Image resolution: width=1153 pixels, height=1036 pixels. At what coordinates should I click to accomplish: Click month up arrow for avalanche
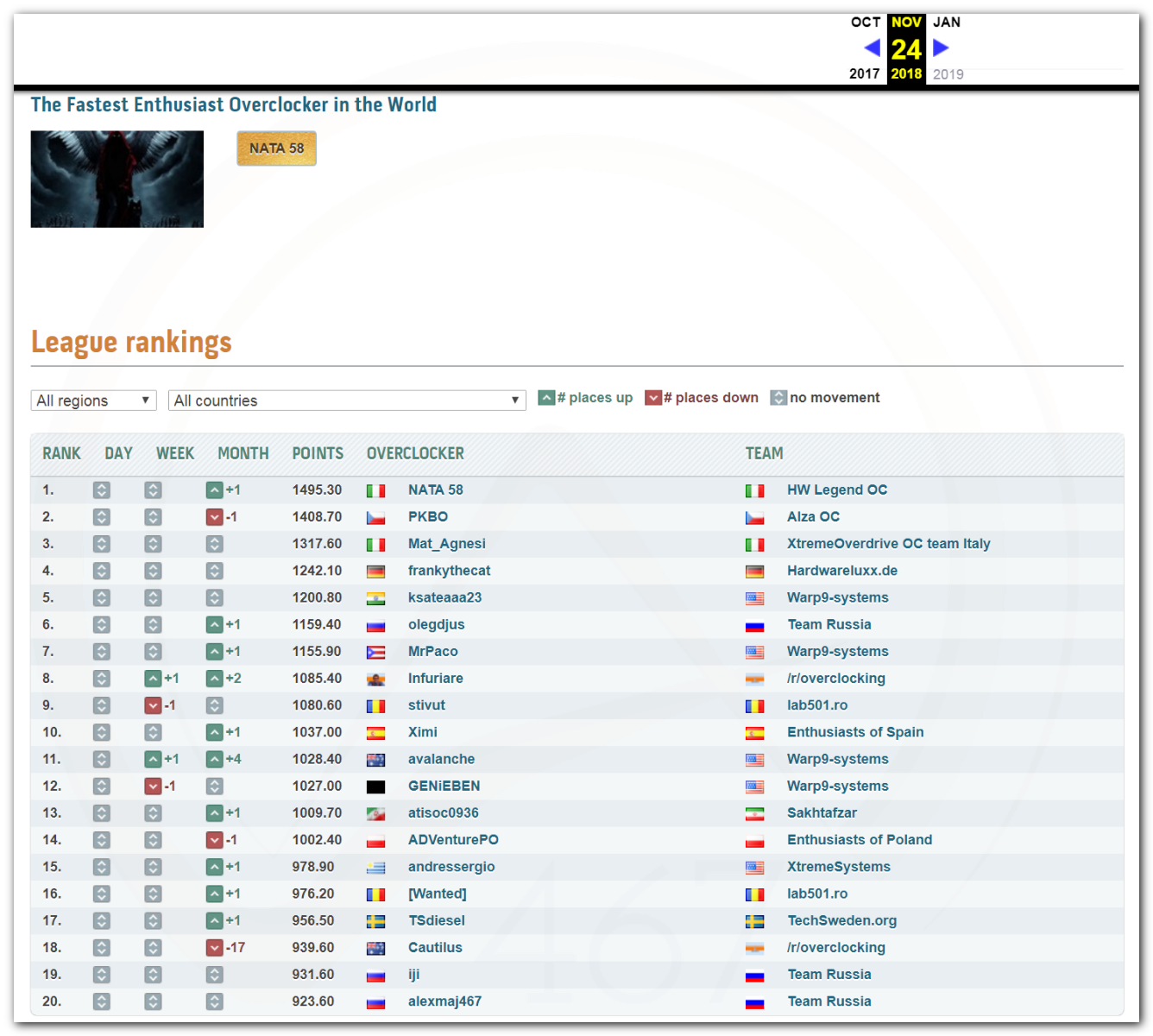pos(215,760)
